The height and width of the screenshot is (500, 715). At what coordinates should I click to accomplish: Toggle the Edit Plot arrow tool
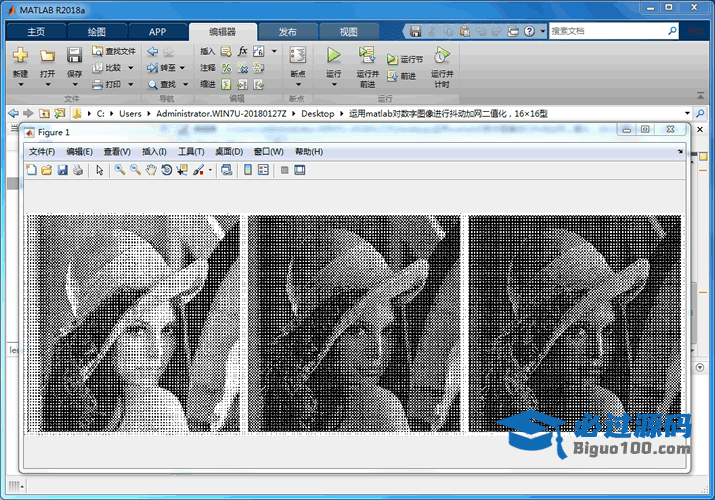[99, 170]
